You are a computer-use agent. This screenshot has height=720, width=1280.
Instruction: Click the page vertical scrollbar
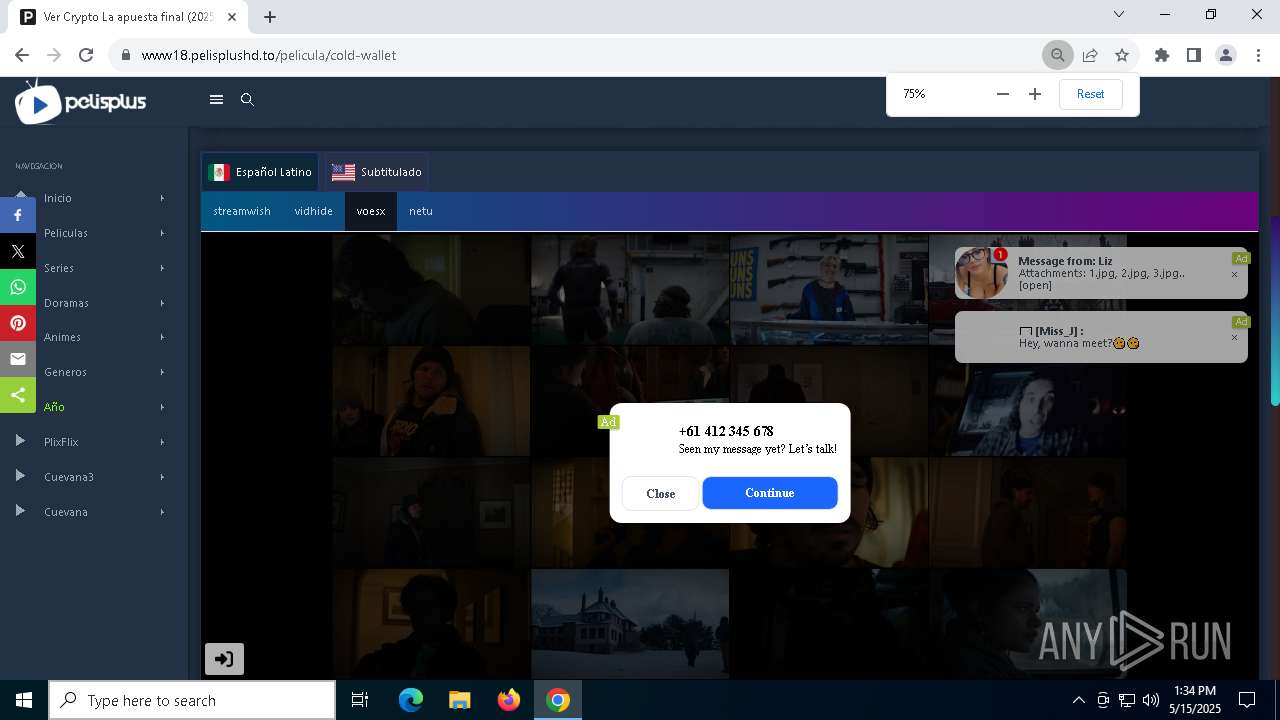click(x=1274, y=310)
